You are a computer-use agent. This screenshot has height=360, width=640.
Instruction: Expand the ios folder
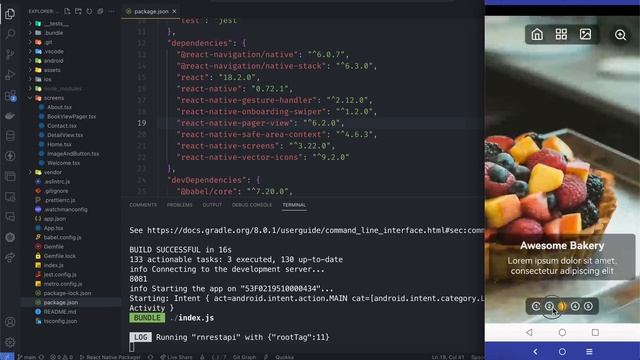(x=30, y=79)
